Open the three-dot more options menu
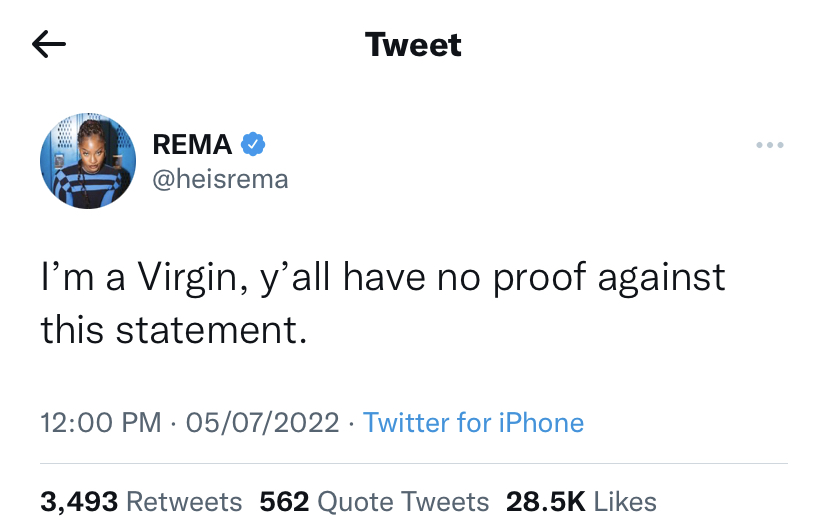Viewport: 828px width, 520px height. click(769, 146)
